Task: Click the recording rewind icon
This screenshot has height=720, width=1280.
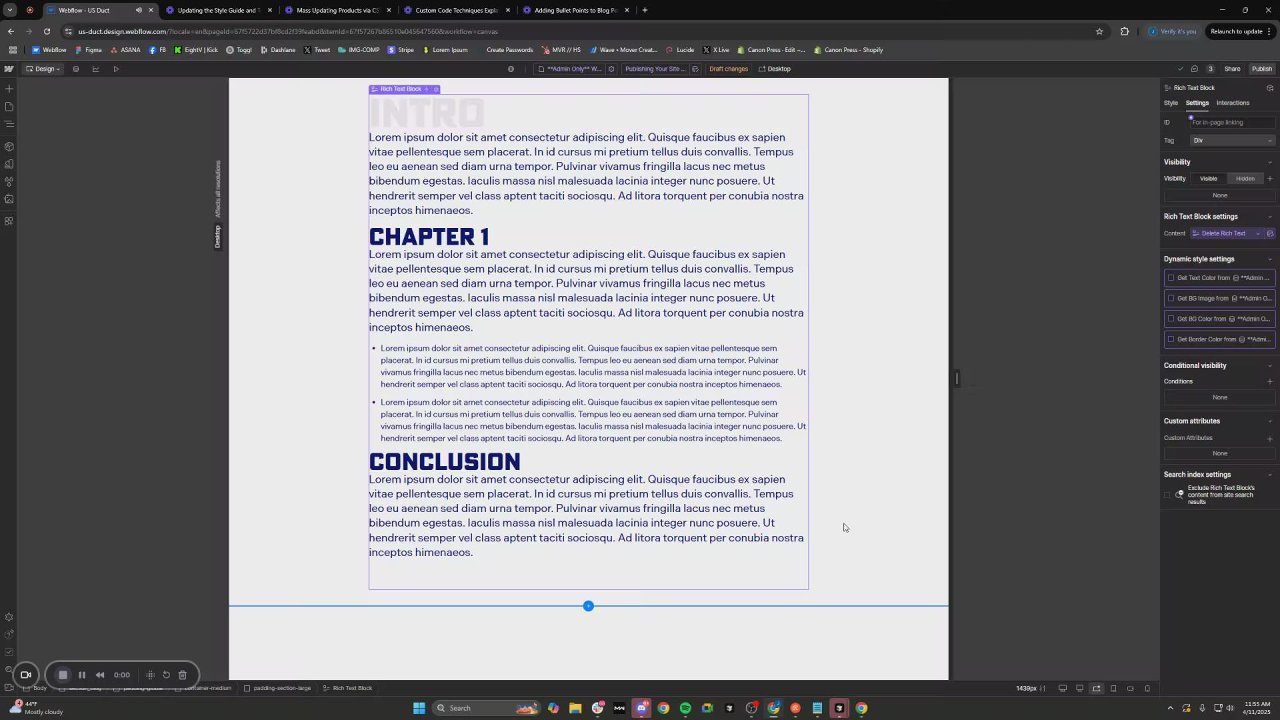Action: [100, 675]
